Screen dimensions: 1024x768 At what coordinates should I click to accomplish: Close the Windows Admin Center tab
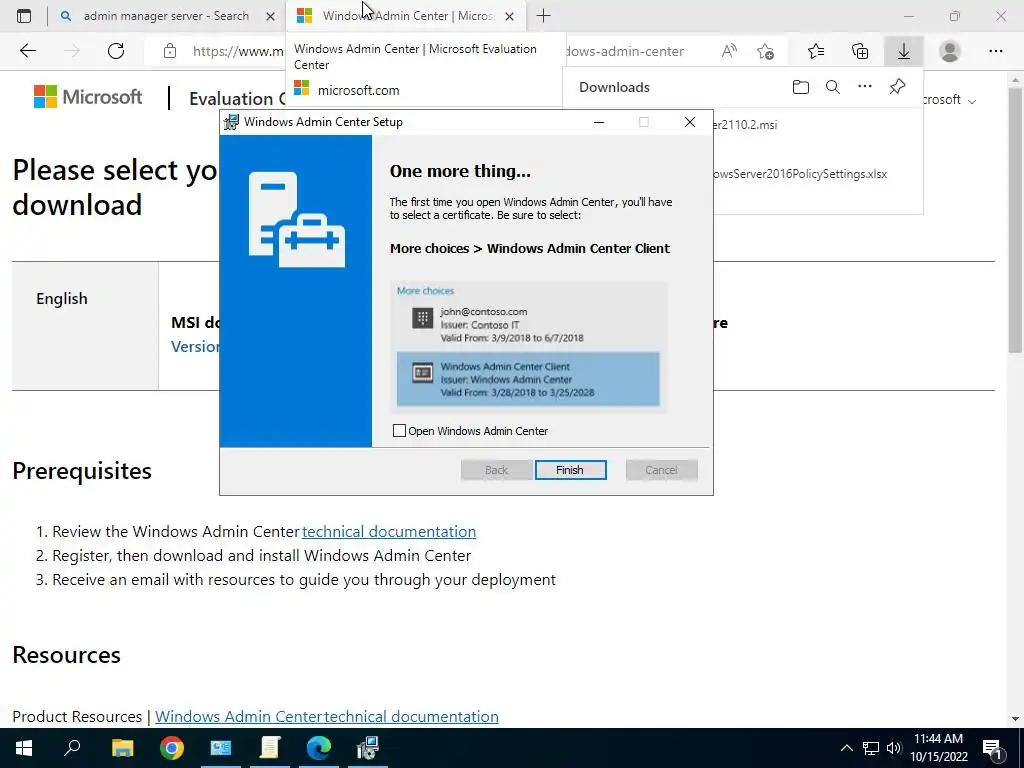pyautogui.click(x=509, y=16)
